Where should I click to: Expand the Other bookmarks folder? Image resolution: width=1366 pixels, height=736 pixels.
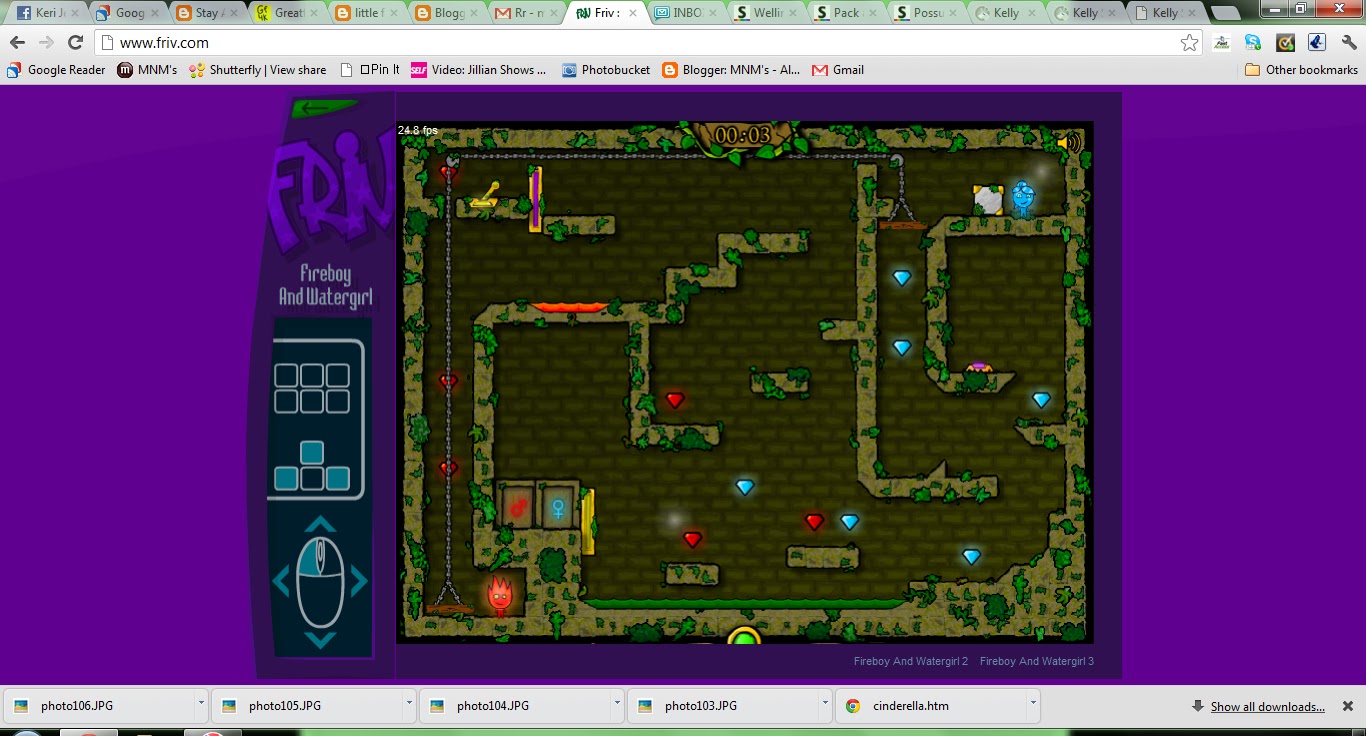pos(1301,70)
